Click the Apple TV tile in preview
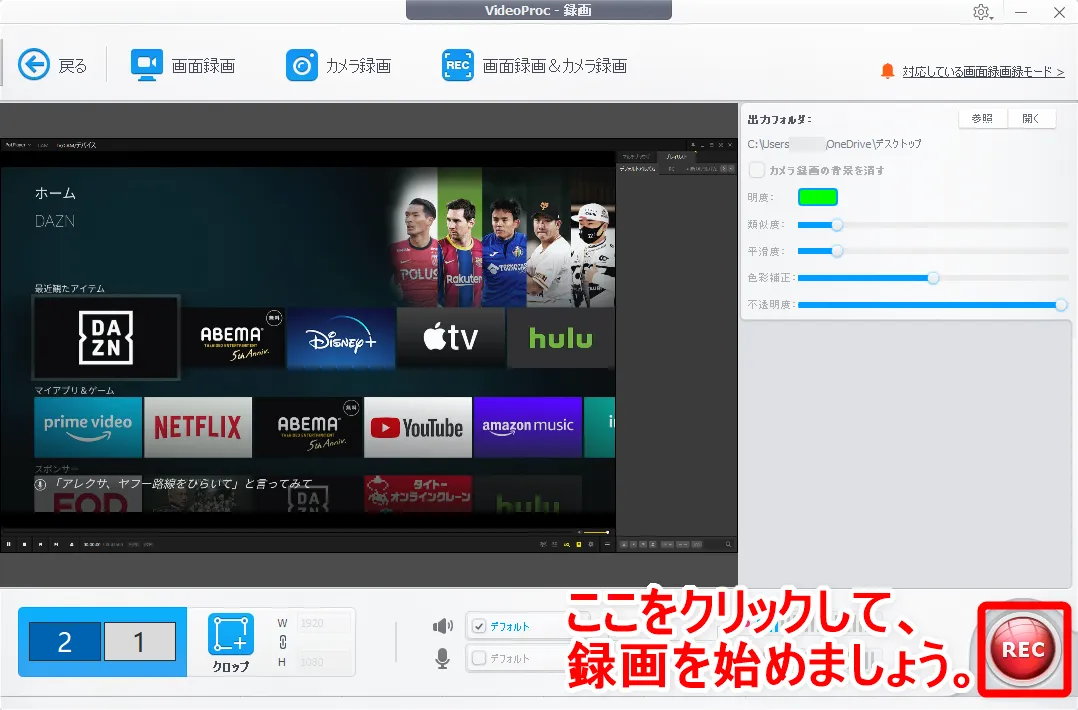 tap(451, 338)
